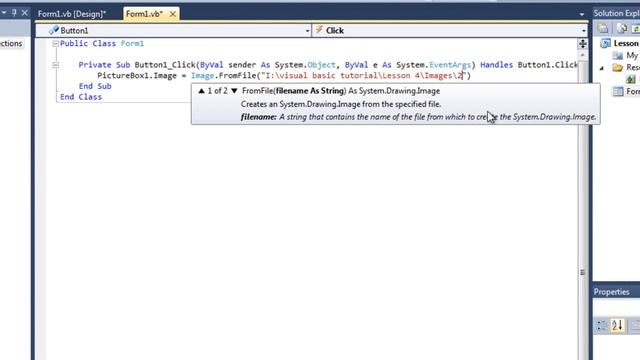Click the Alphabetical sort icon in Properties
640x360 pixels.
617,325
